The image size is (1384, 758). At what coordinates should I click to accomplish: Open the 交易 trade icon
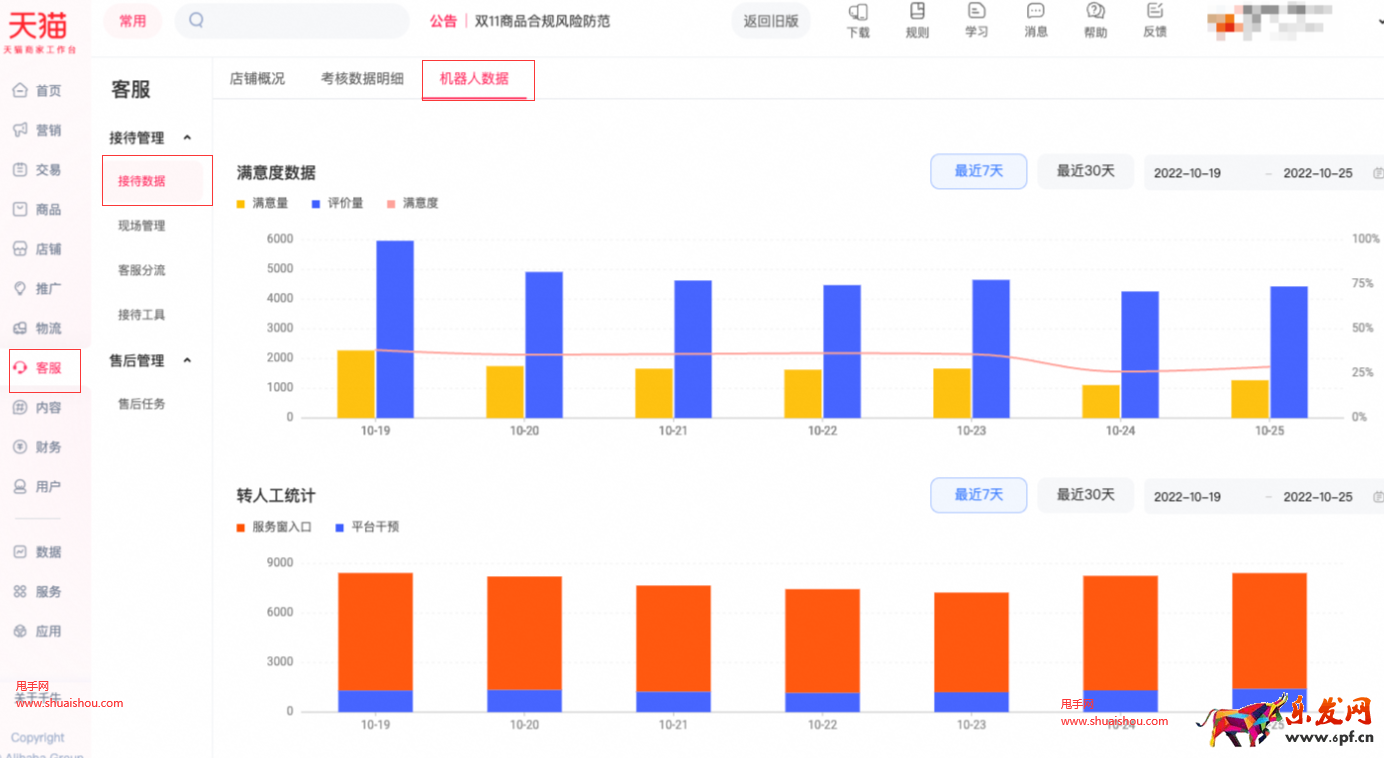coord(19,170)
